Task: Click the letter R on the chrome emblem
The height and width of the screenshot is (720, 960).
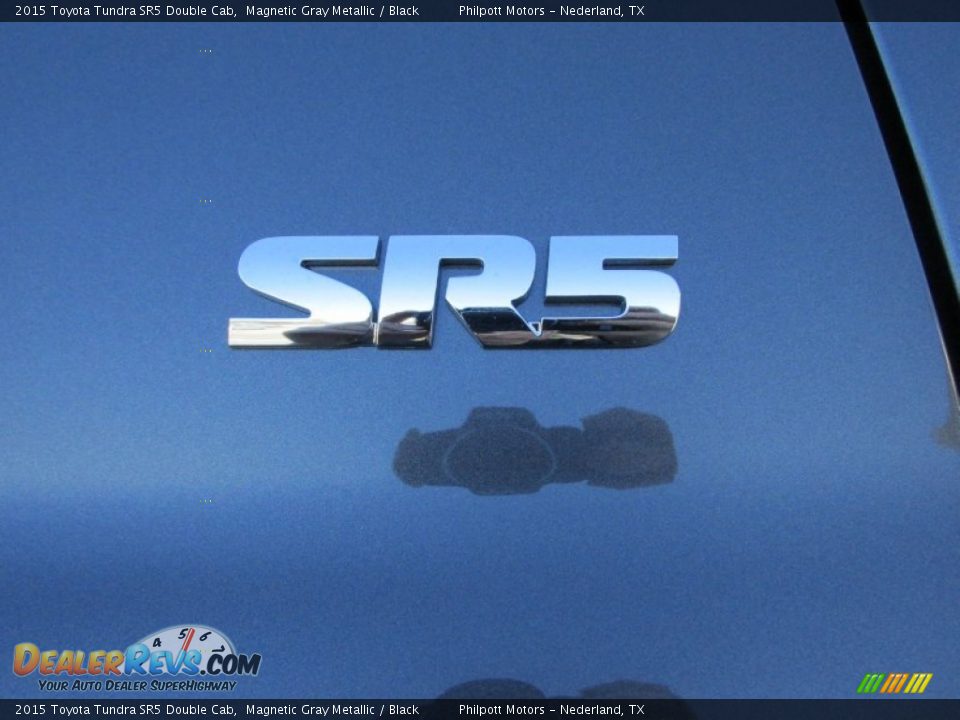Action: pos(450,292)
